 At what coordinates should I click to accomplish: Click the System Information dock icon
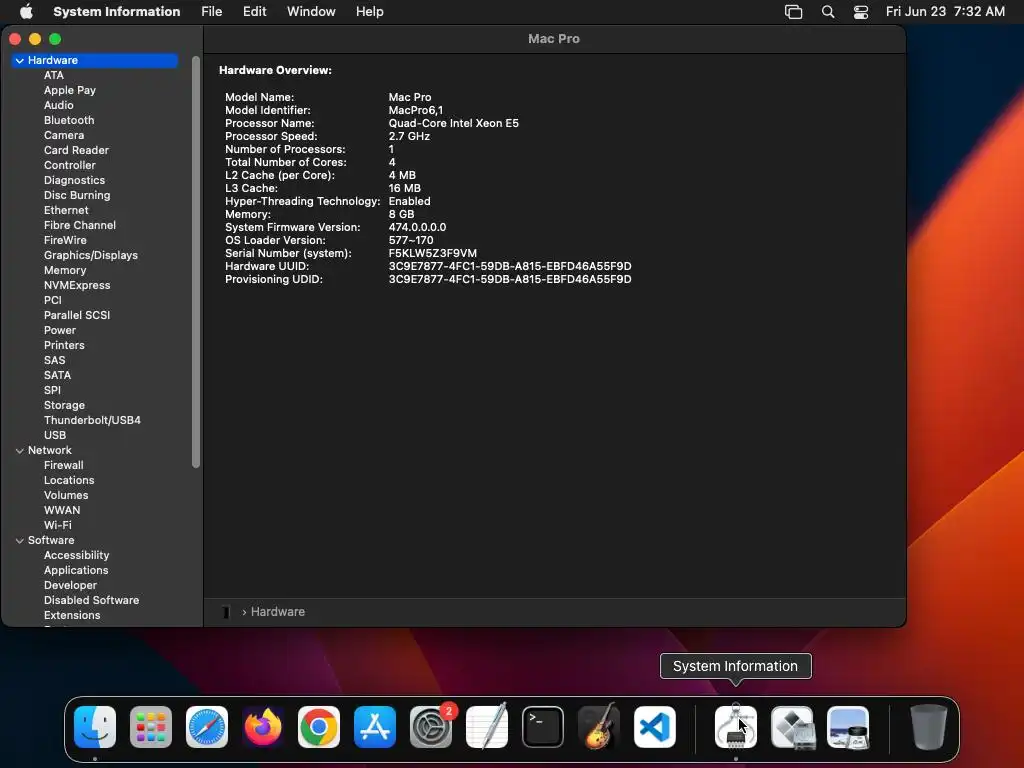[x=736, y=727]
